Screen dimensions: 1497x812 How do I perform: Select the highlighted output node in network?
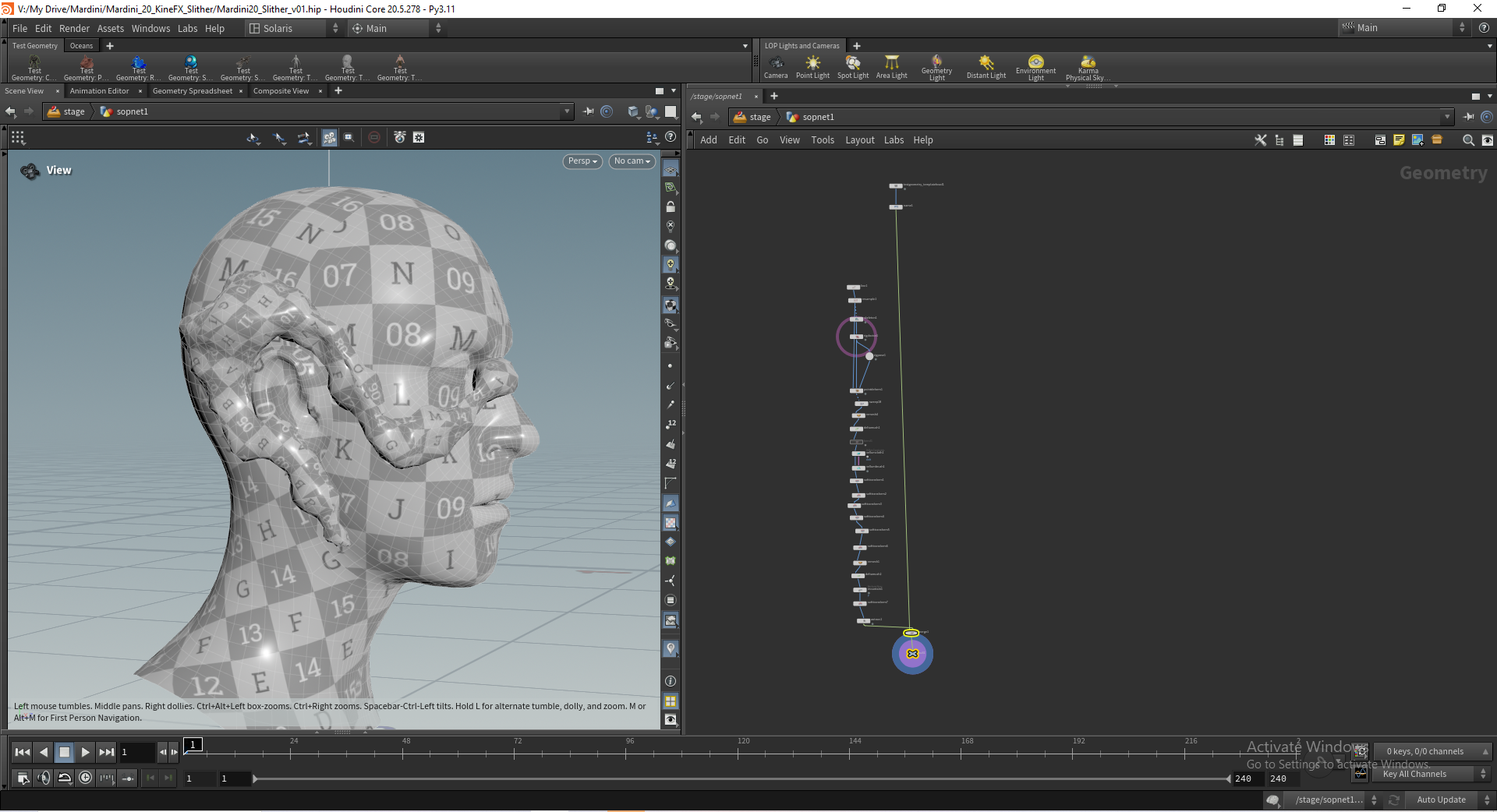tap(912, 654)
